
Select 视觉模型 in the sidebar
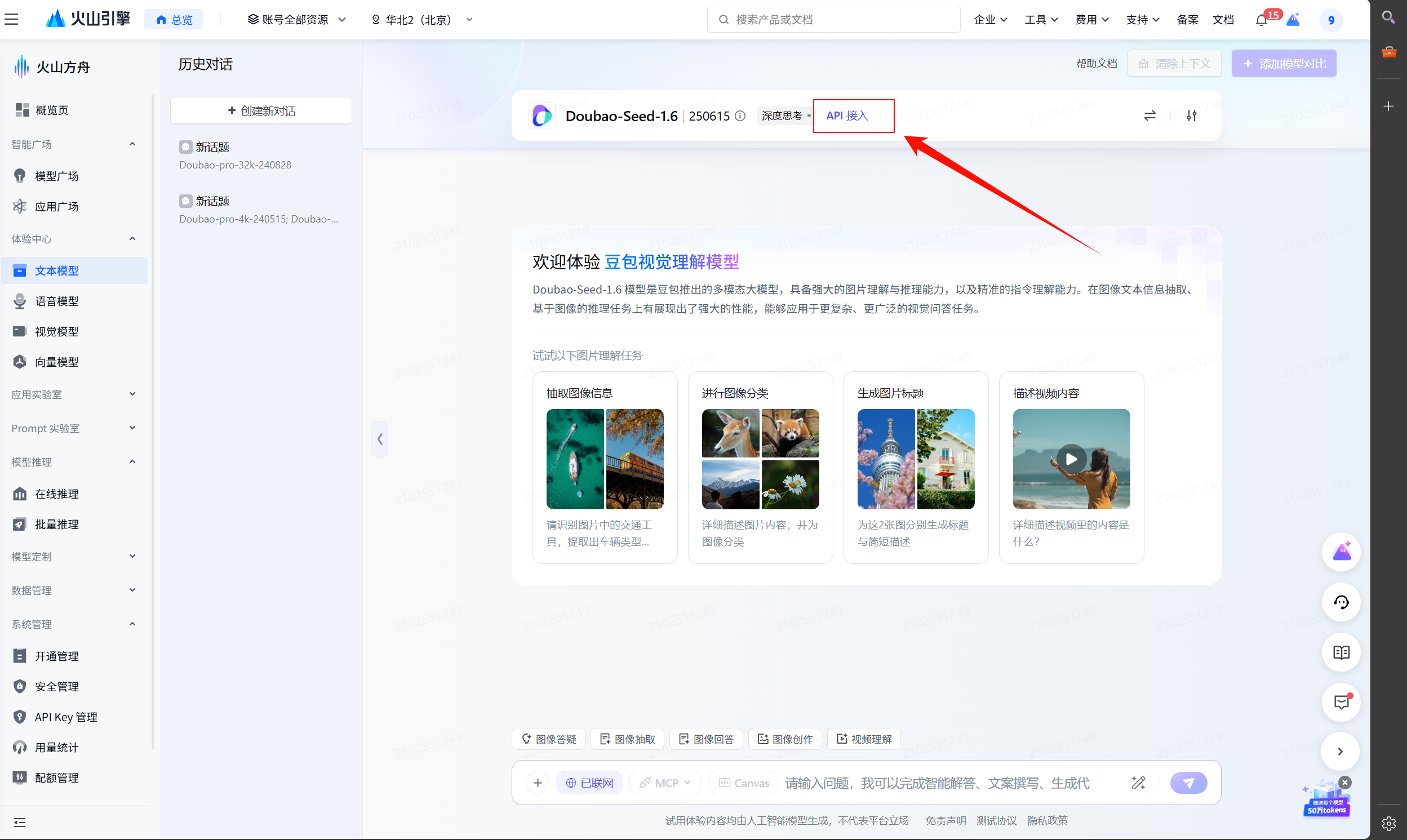tap(56, 331)
